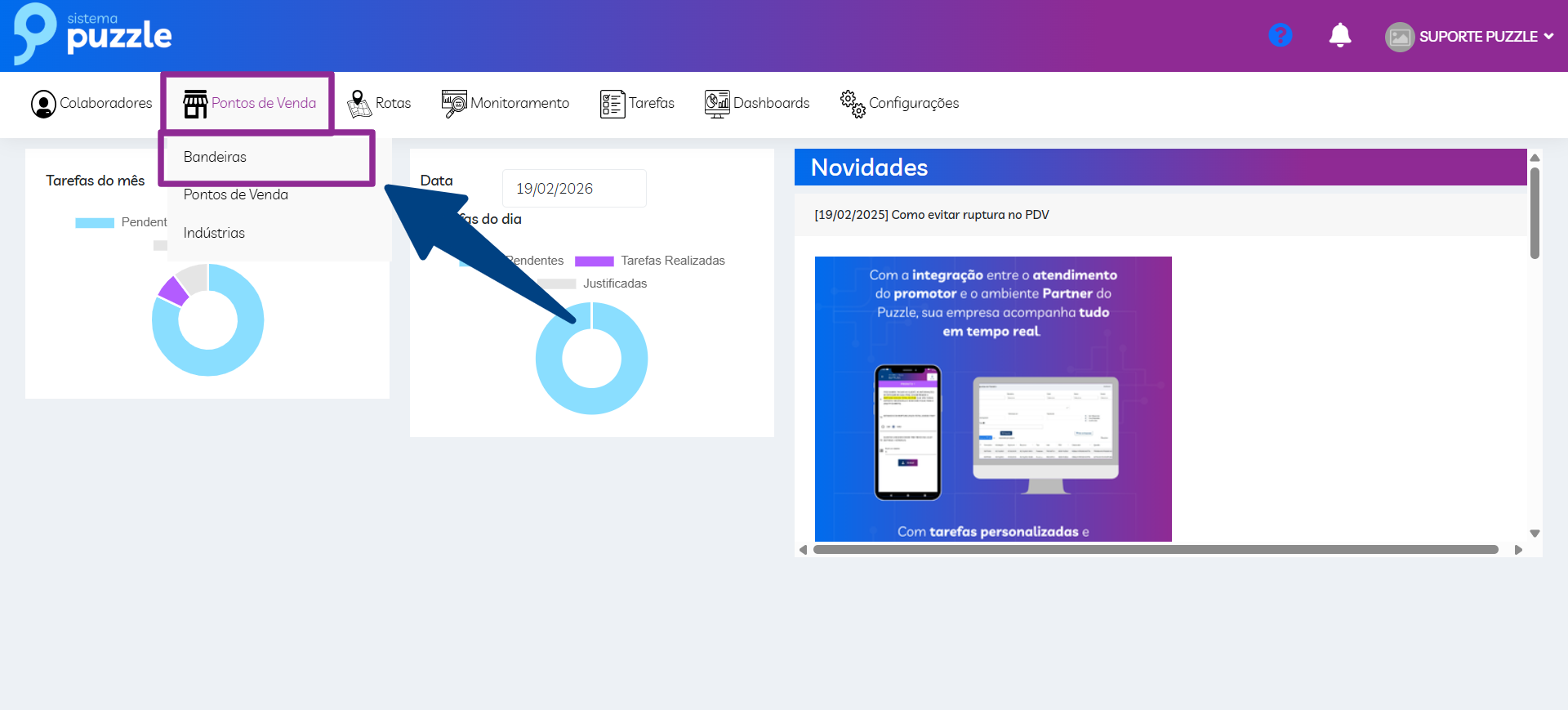Toggle Tarefas Realizadas purple legend swatch
The height and width of the screenshot is (710, 1568).
click(594, 261)
